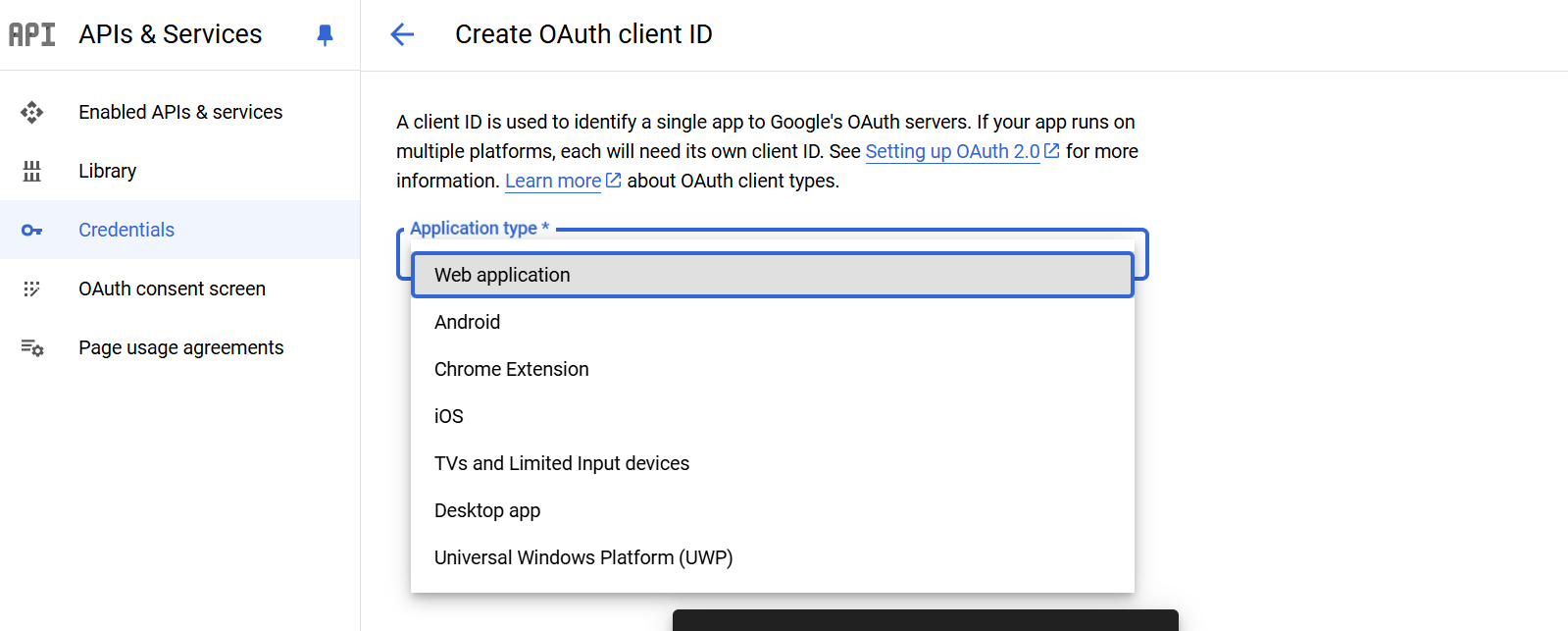Click the Credentials key icon

pyautogui.click(x=31, y=230)
